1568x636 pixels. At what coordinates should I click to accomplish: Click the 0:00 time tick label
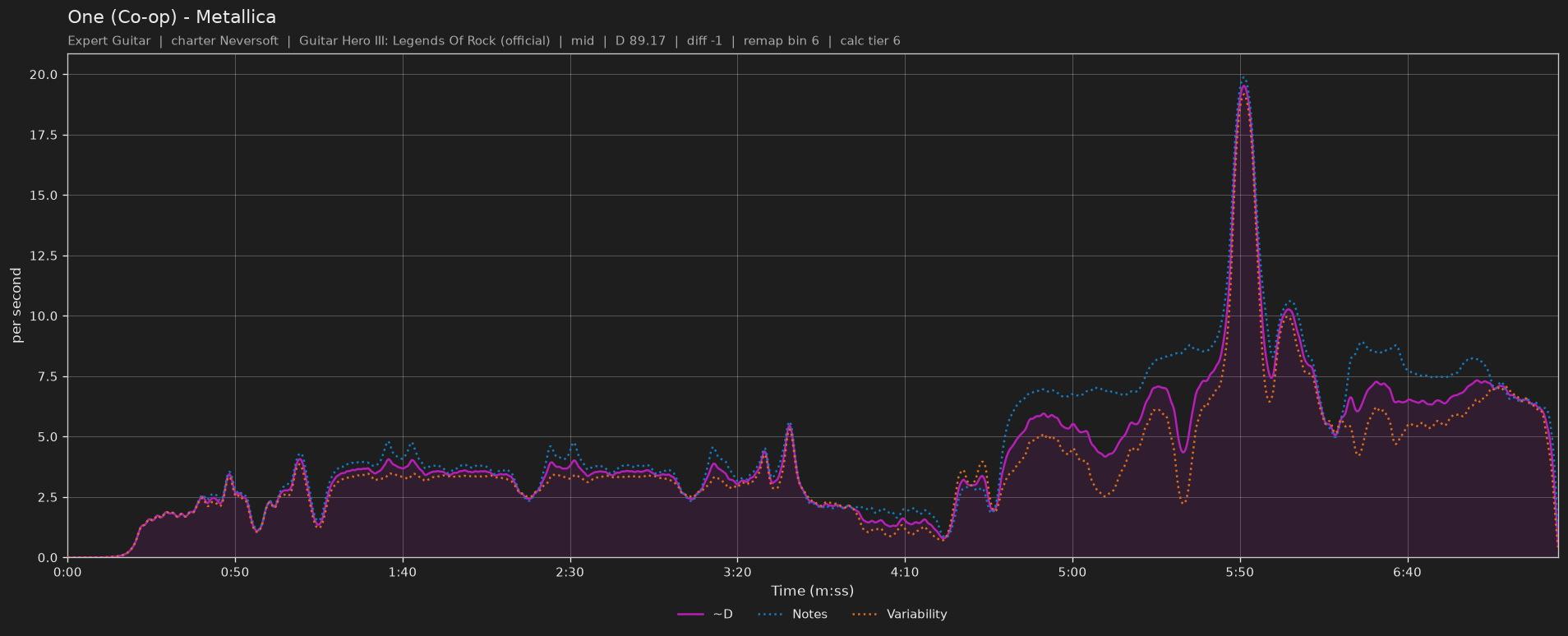pos(67,572)
